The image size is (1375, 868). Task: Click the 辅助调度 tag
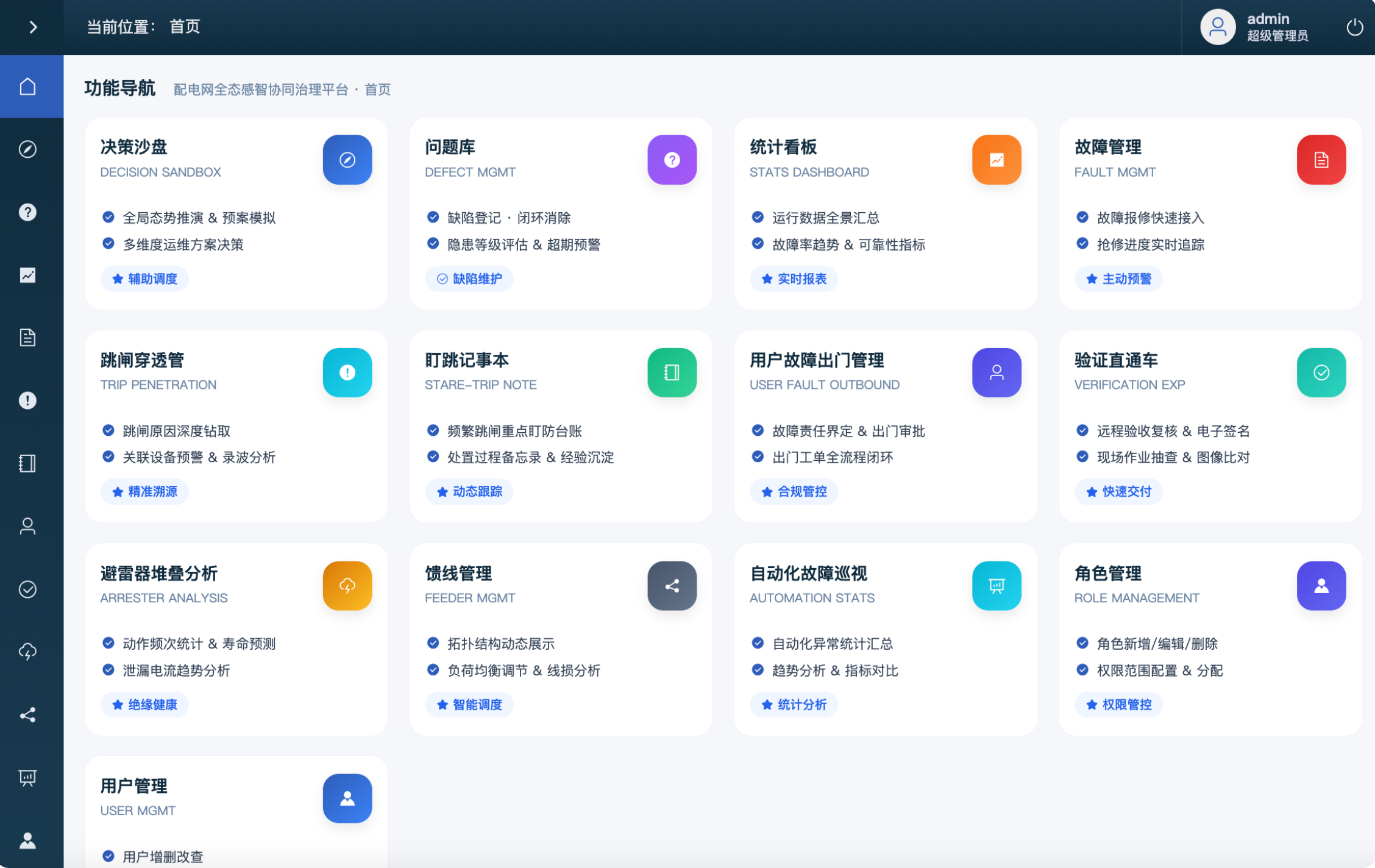tap(144, 279)
